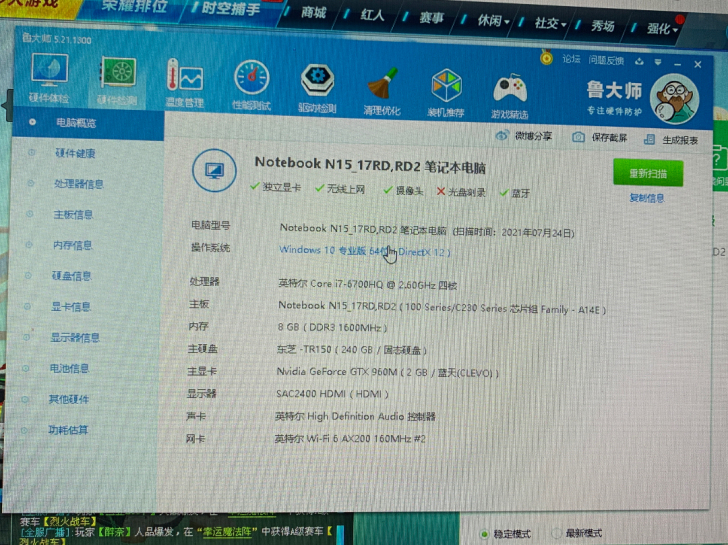Image resolution: width=728 pixels, height=545 pixels.
Task: Click network card Wi-Fi 6 AX200 text
Action: (x=350, y=439)
